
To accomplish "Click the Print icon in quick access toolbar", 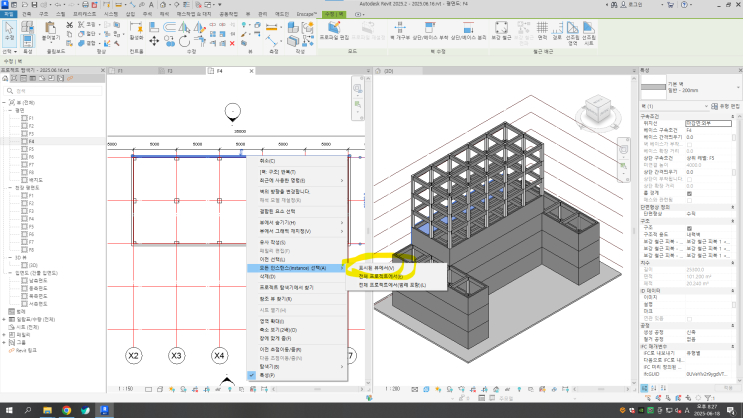I will (x=85, y=5).
